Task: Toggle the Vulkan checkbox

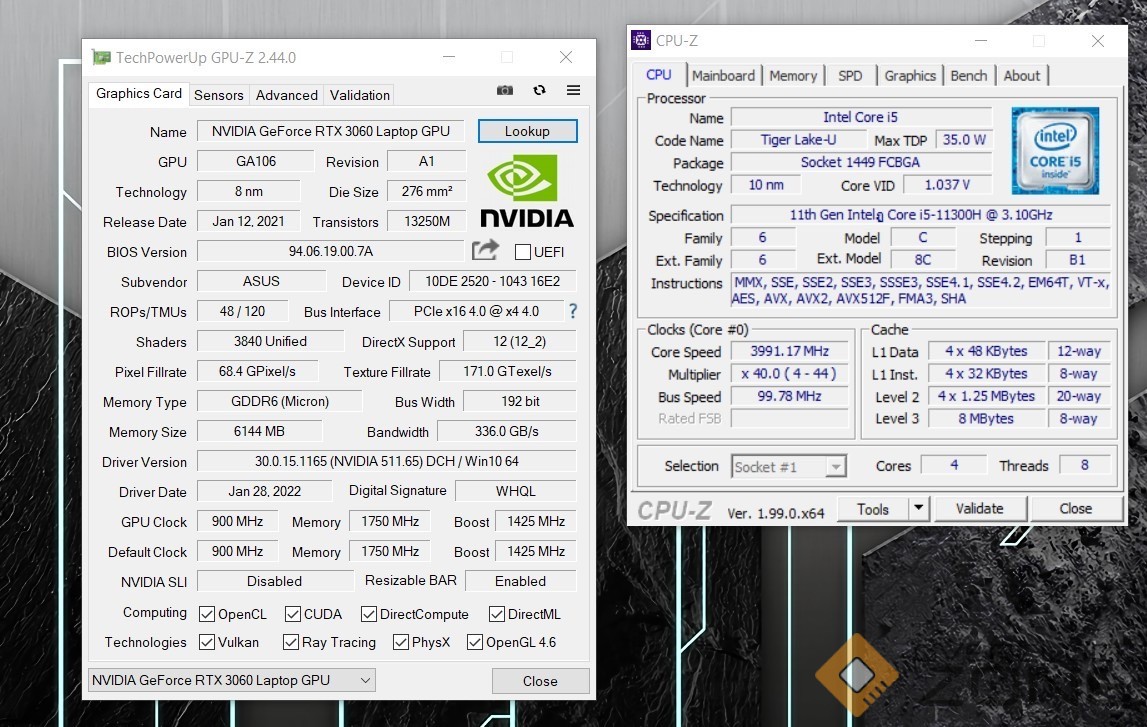Action: [207, 642]
